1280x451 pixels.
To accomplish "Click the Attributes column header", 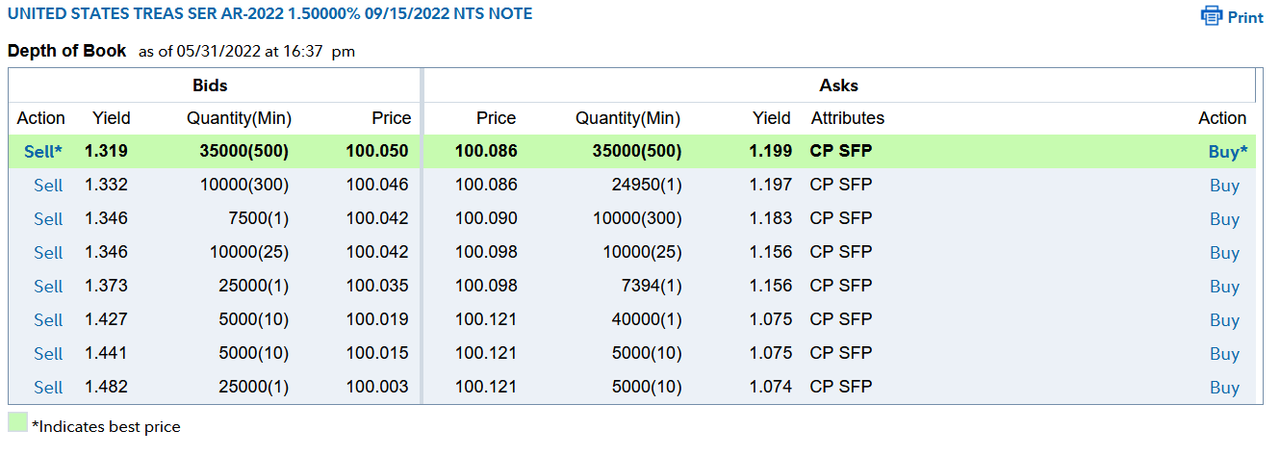I will coord(848,118).
